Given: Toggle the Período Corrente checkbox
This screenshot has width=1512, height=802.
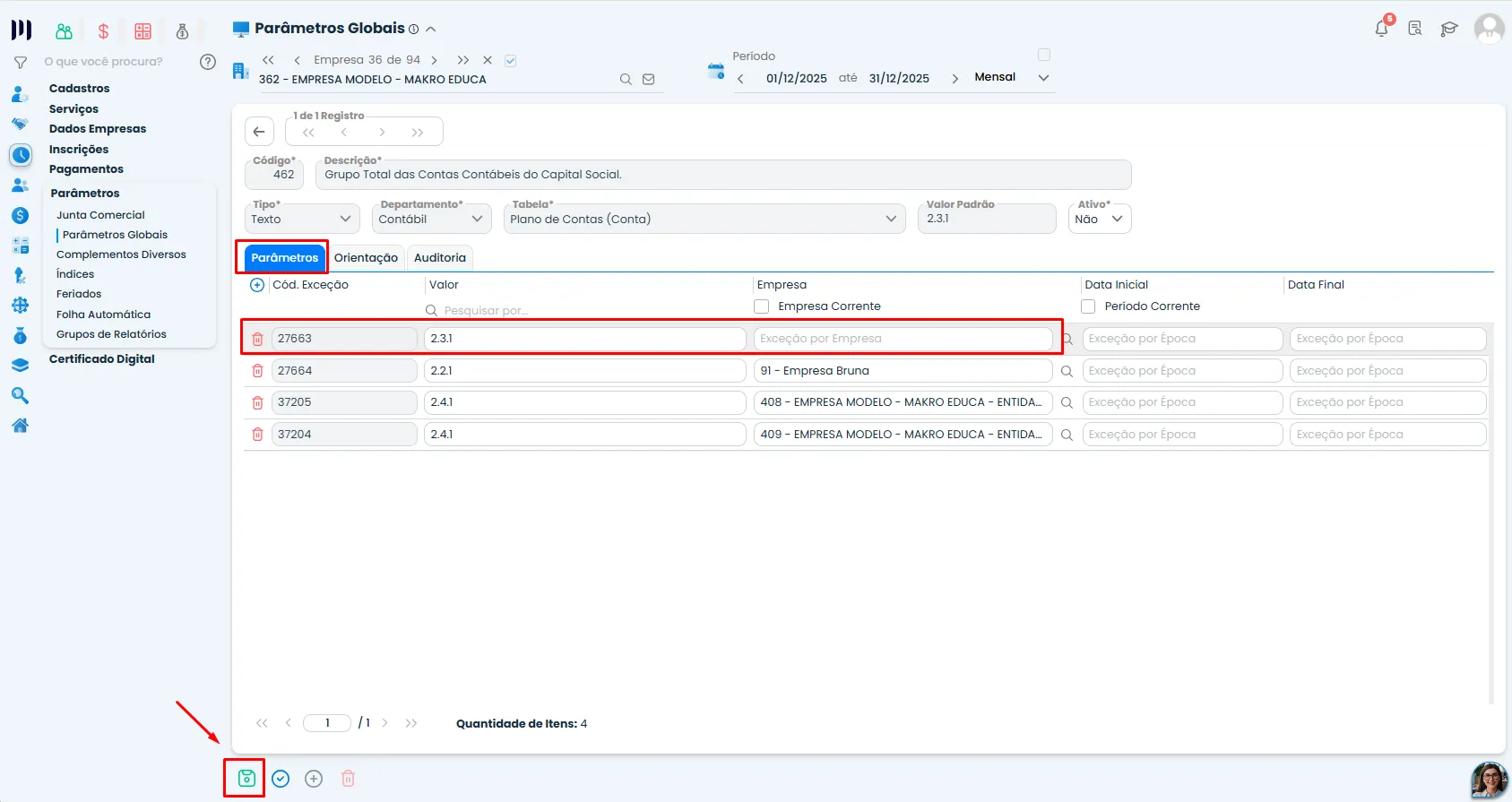Looking at the screenshot, I should pyautogui.click(x=1088, y=306).
